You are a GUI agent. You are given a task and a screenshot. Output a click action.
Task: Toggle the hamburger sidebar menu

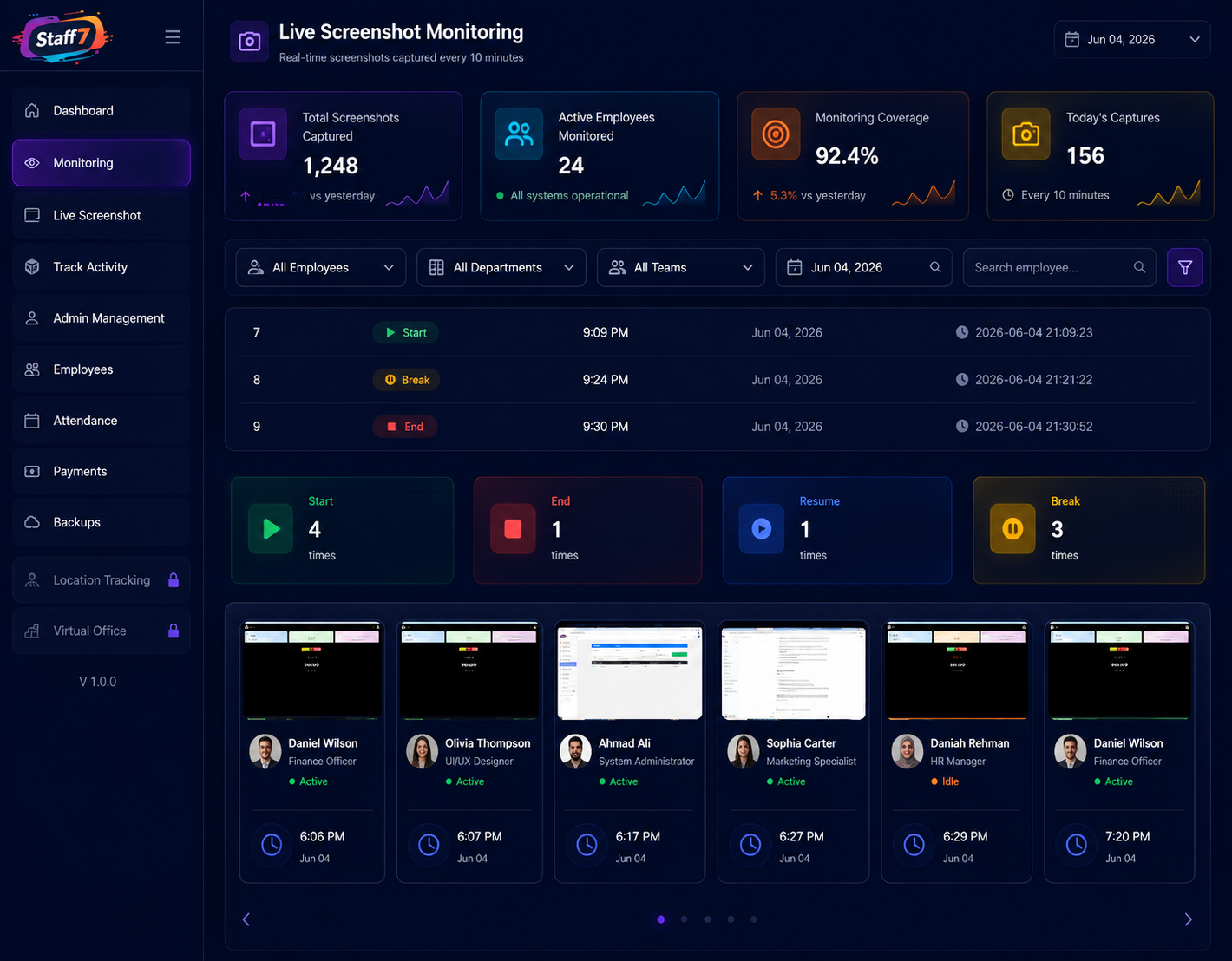pyautogui.click(x=173, y=37)
